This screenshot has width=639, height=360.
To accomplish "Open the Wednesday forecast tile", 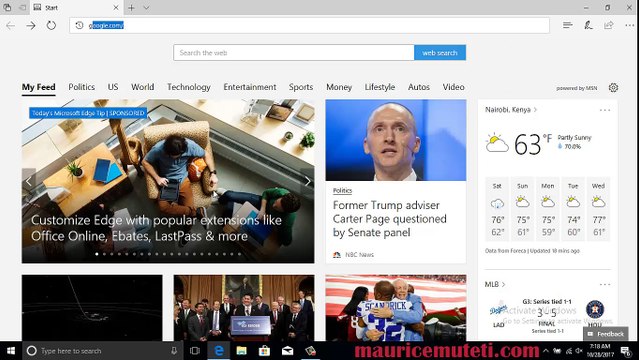I will click(598, 209).
